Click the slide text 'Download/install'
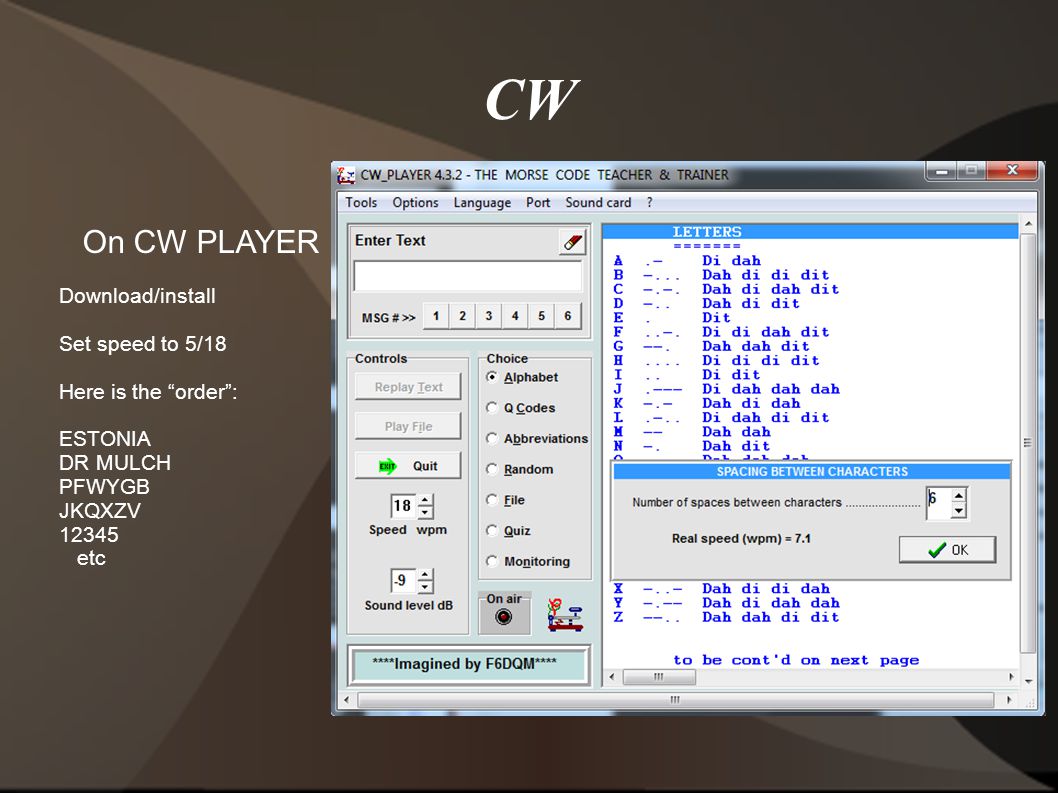This screenshot has height=793, width=1058. point(137,296)
